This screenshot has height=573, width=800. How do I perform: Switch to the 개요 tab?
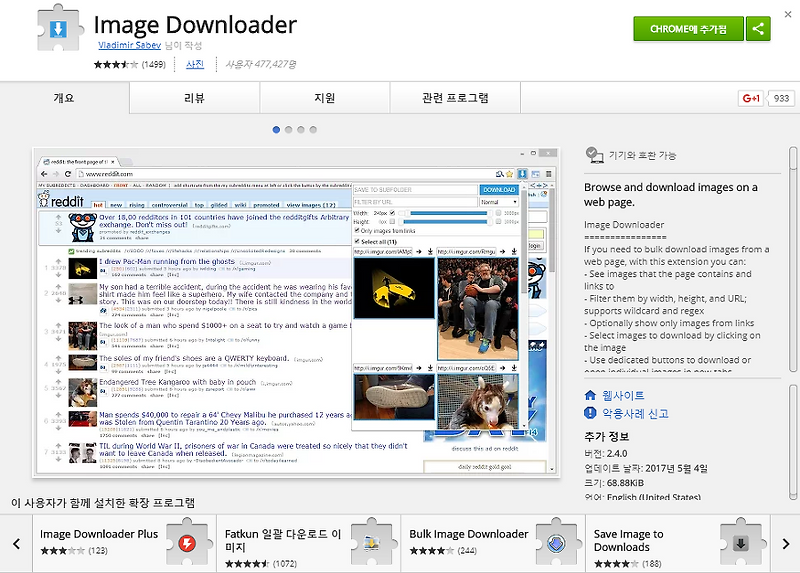tap(64, 97)
